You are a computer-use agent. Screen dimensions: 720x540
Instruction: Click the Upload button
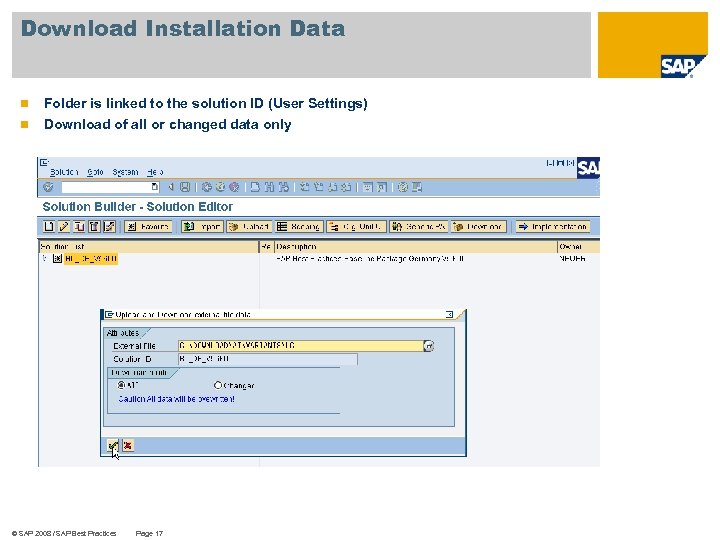tap(248, 226)
